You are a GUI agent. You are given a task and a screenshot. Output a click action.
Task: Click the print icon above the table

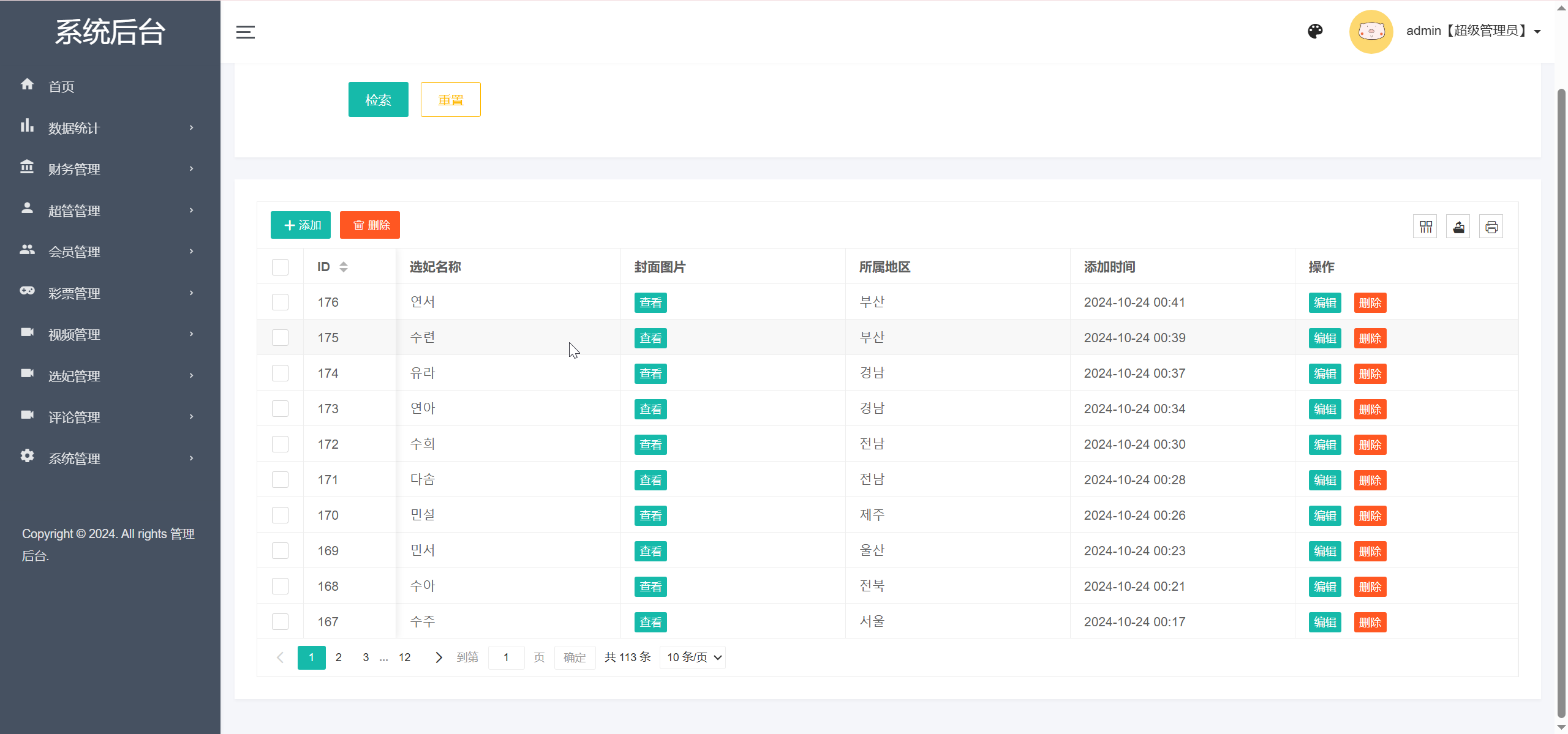coord(1491,226)
